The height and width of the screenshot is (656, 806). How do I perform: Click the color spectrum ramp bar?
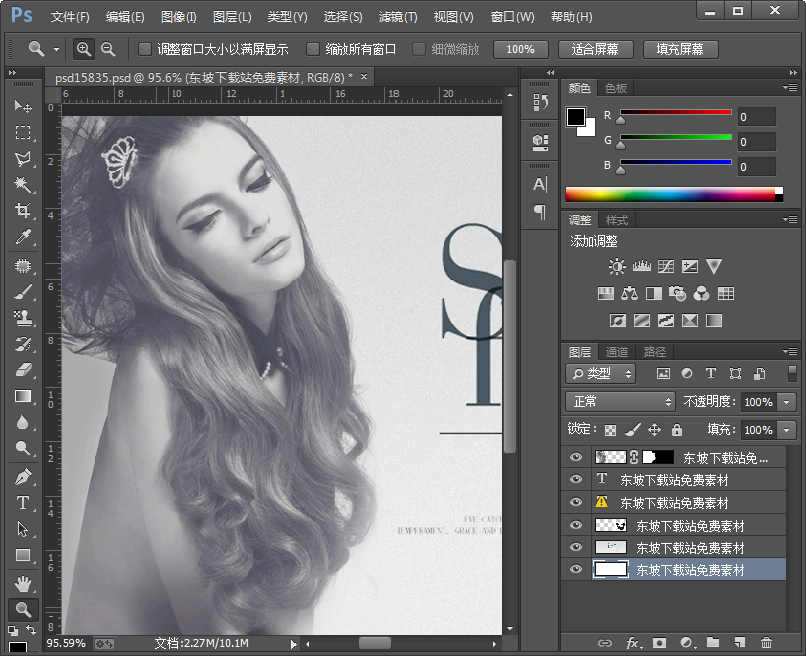[x=670, y=195]
